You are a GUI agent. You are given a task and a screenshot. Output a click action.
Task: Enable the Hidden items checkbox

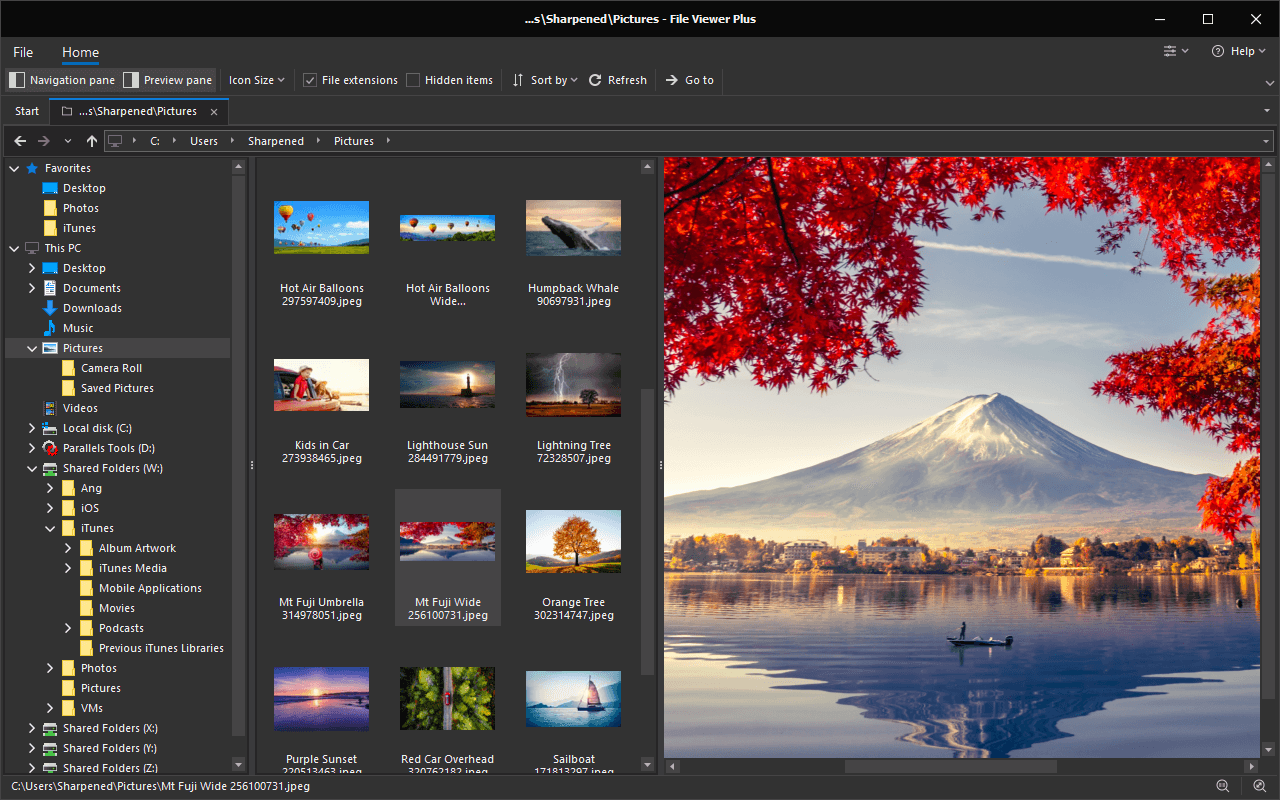pos(413,80)
